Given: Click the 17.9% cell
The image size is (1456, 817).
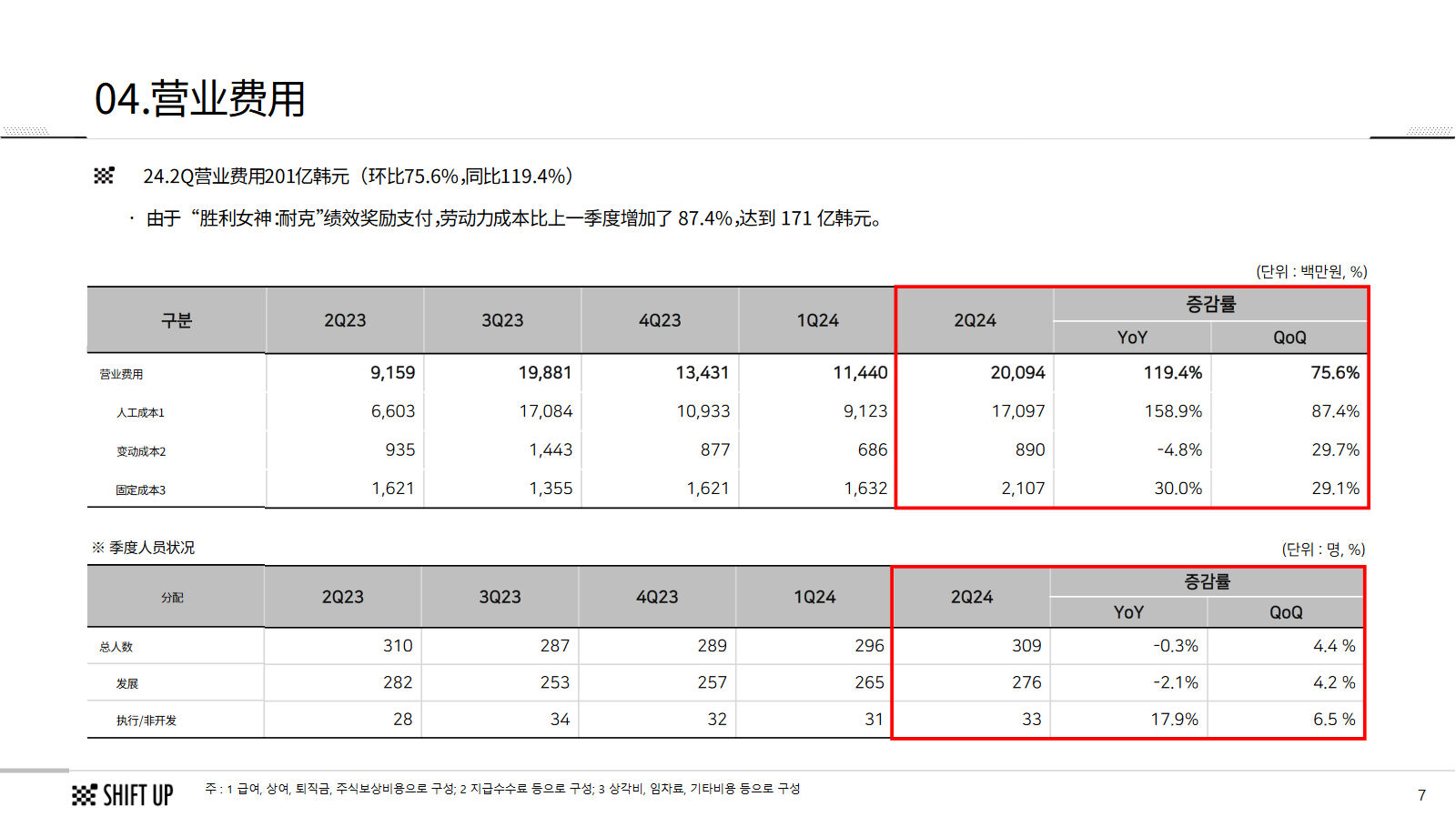Looking at the screenshot, I should (x=1175, y=719).
